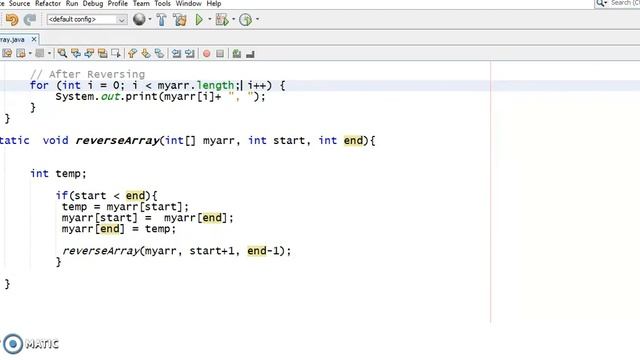Open the Run menu
The width and height of the screenshot is (640, 360).
(72, 4)
